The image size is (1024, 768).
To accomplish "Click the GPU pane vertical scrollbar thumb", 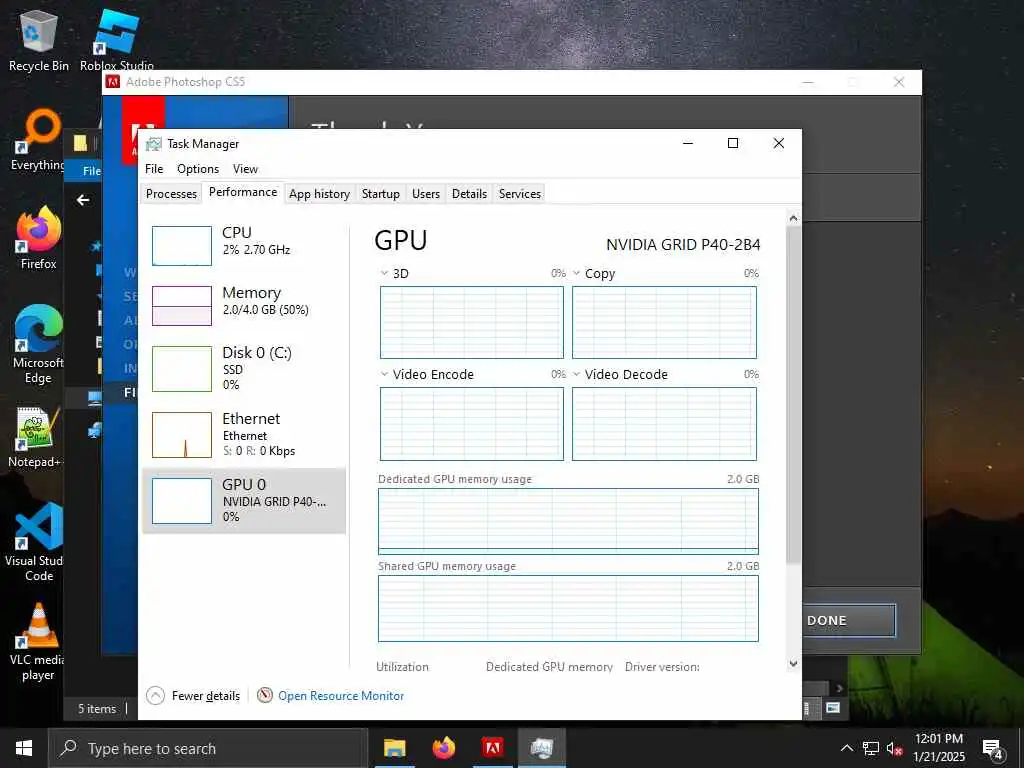I will (x=793, y=394).
